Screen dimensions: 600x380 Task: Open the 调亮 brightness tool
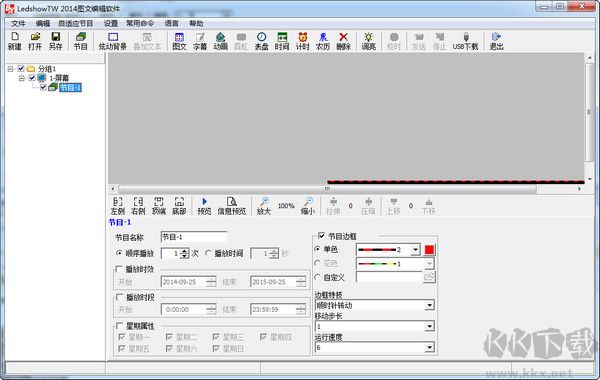click(x=368, y=41)
